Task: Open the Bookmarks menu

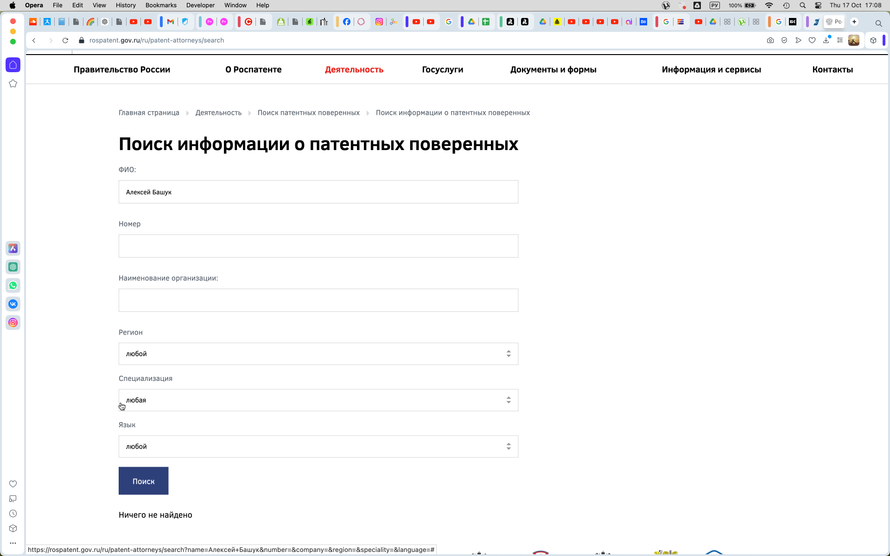Action: point(161,5)
